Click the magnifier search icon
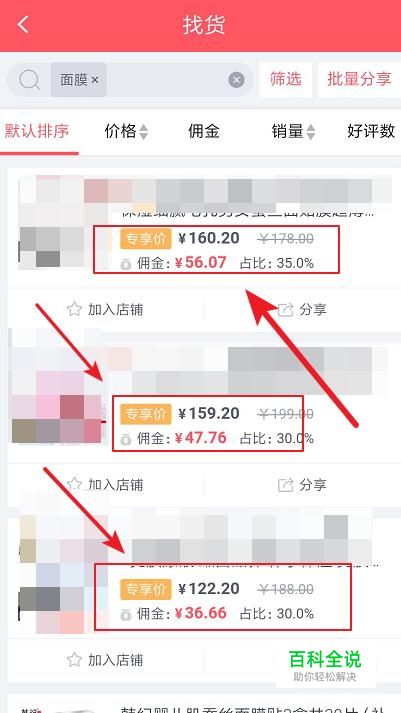 coord(29,80)
